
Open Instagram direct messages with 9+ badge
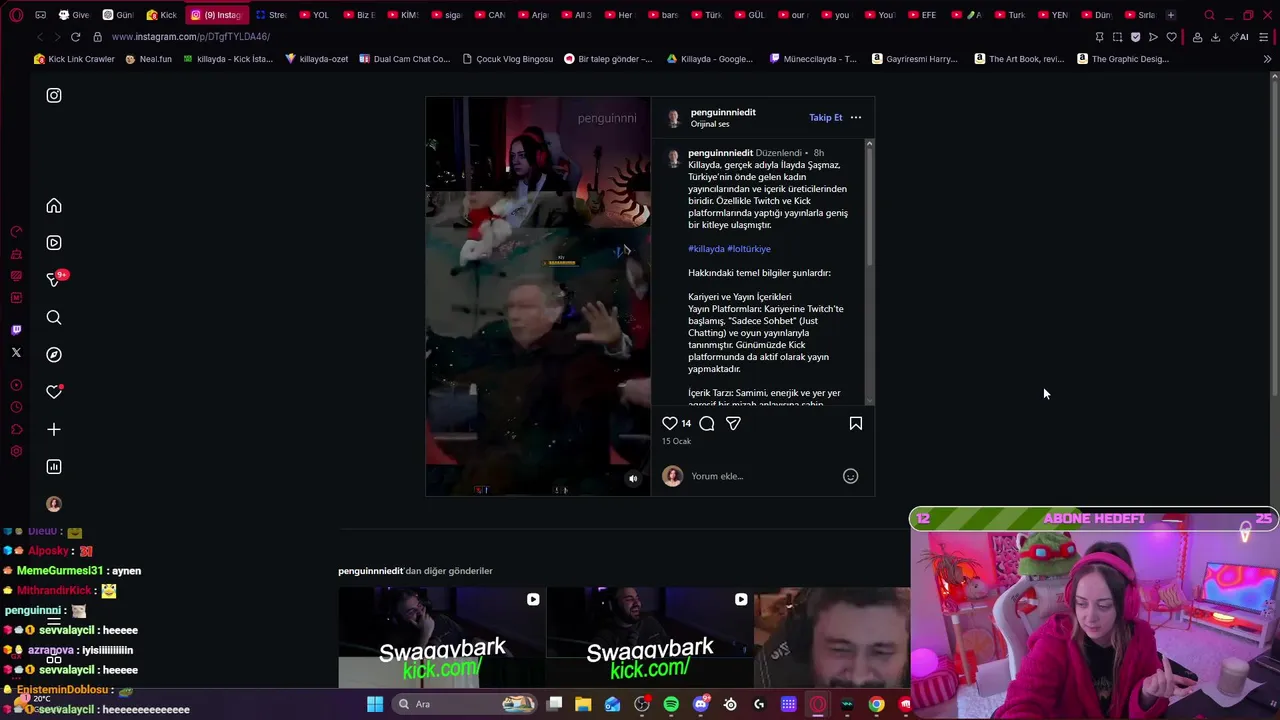pyautogui.click(x=54, y=280)
